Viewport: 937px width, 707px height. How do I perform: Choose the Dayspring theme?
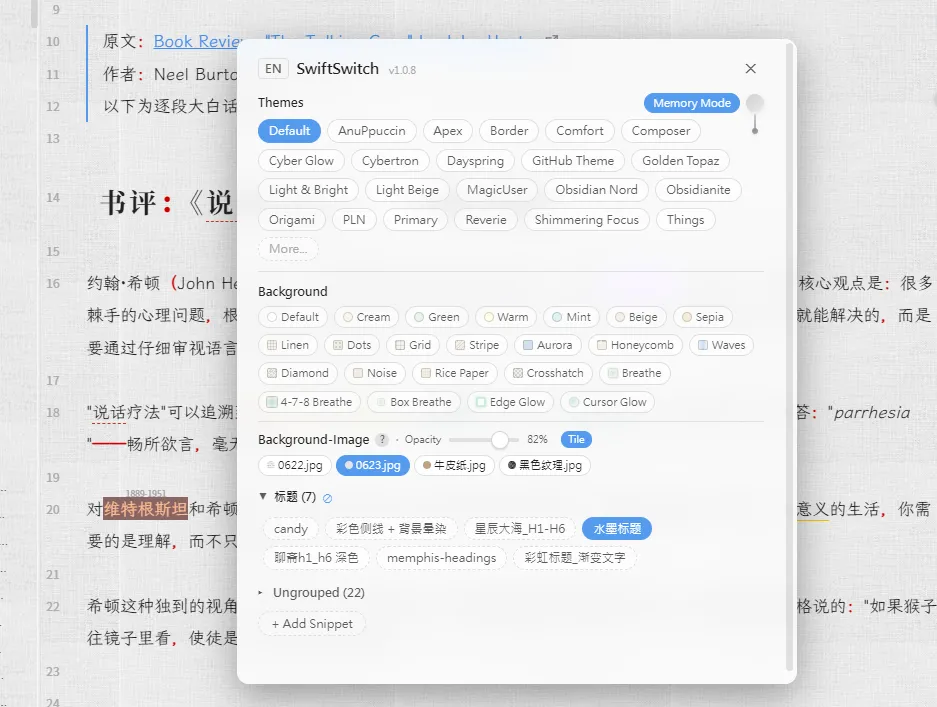pos(476,161)
